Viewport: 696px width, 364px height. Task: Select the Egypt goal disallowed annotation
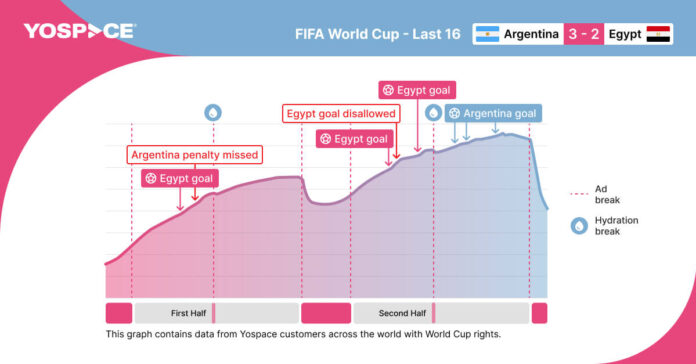[x=341, y=114]
